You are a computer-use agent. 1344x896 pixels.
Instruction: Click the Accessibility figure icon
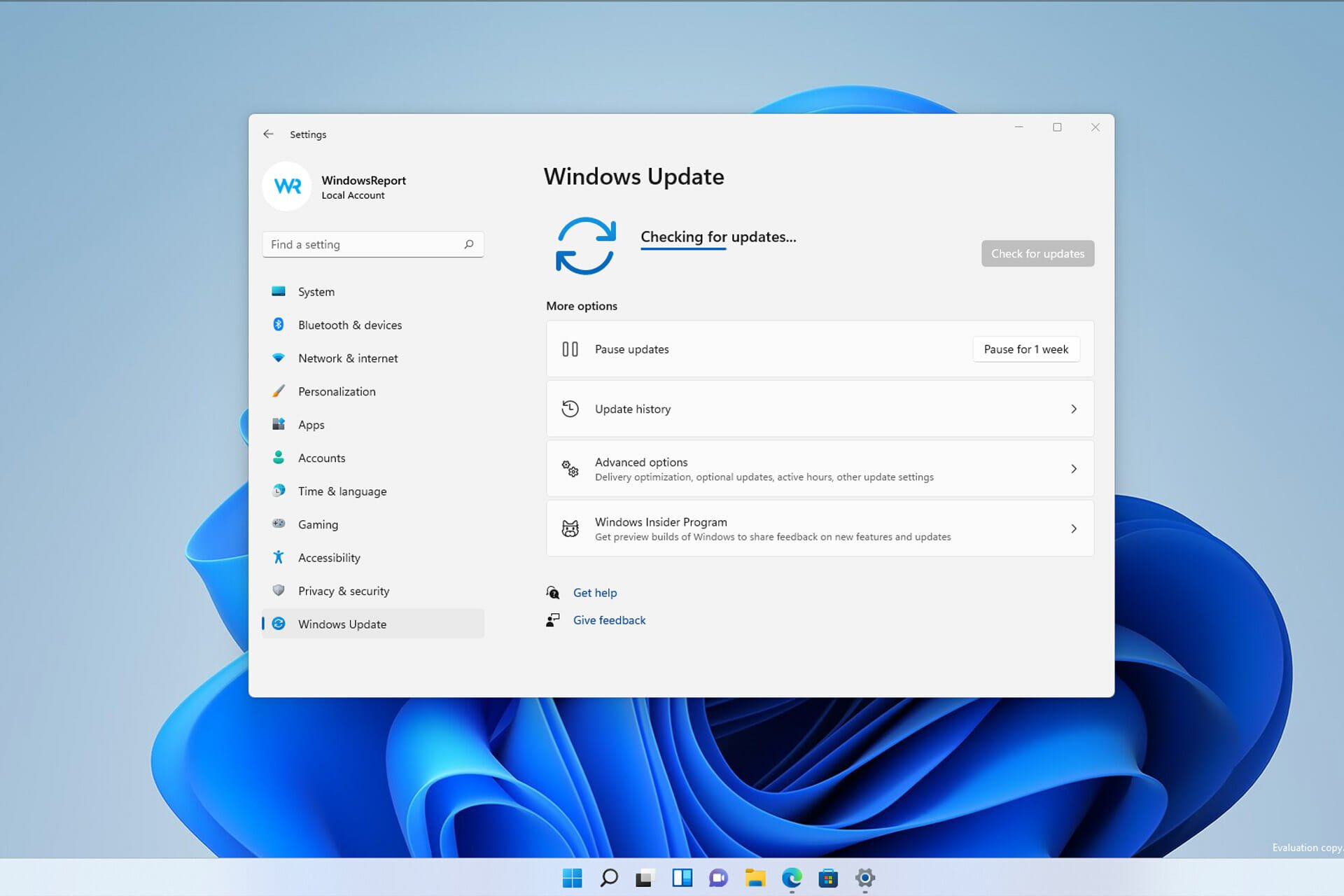click(279, 557)
